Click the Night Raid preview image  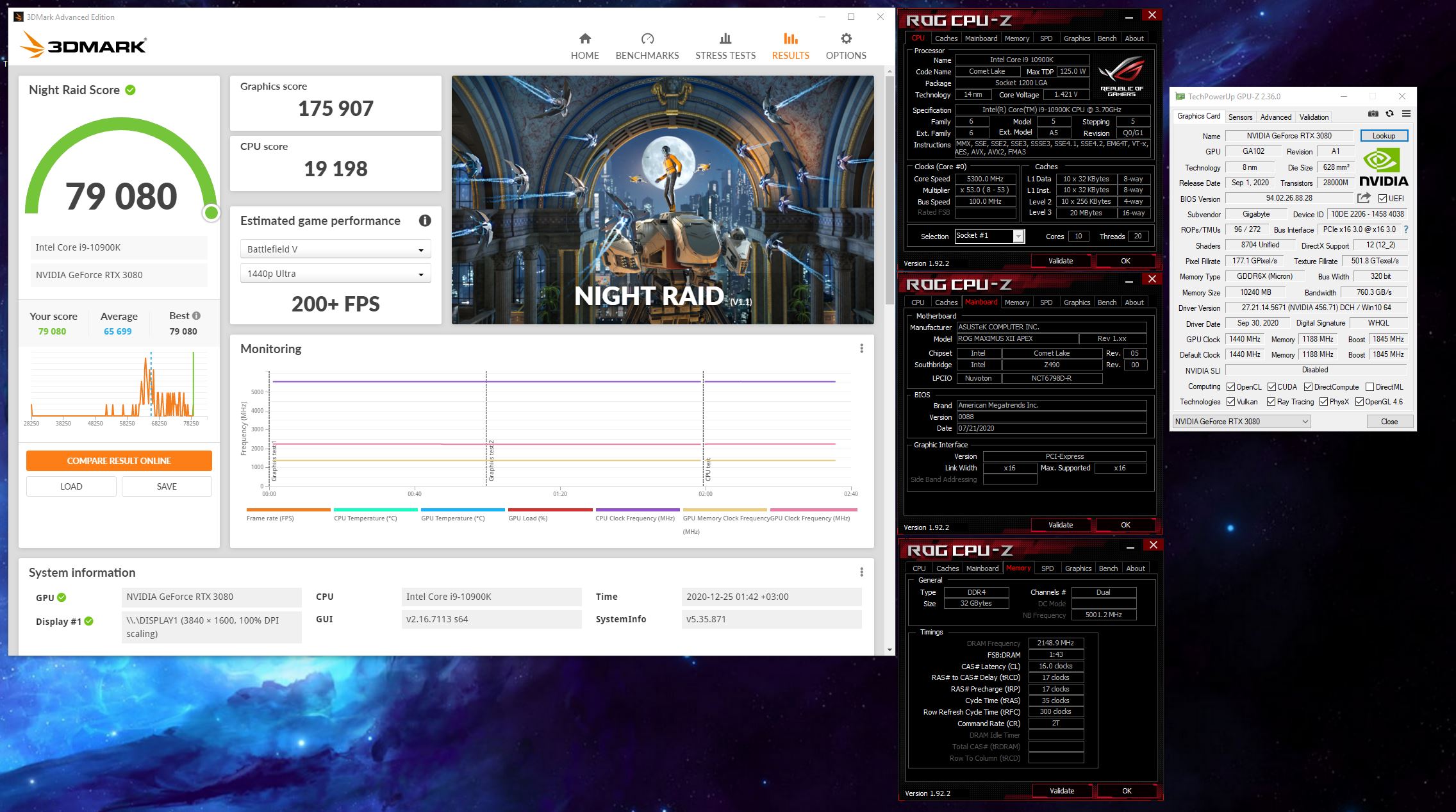[x=663, y=200]
